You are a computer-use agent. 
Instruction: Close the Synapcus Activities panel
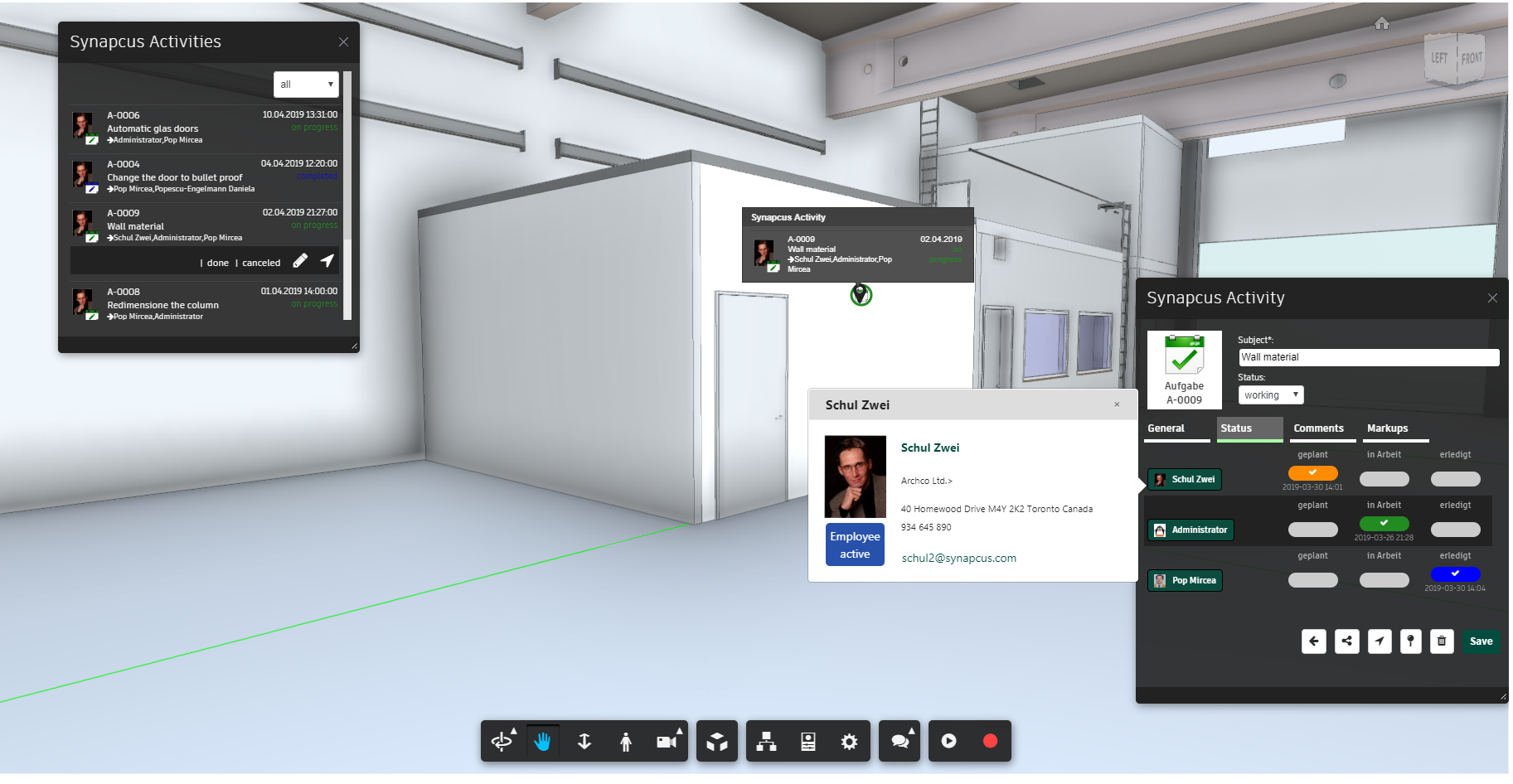pyautogui.click(x=343, y=41)
